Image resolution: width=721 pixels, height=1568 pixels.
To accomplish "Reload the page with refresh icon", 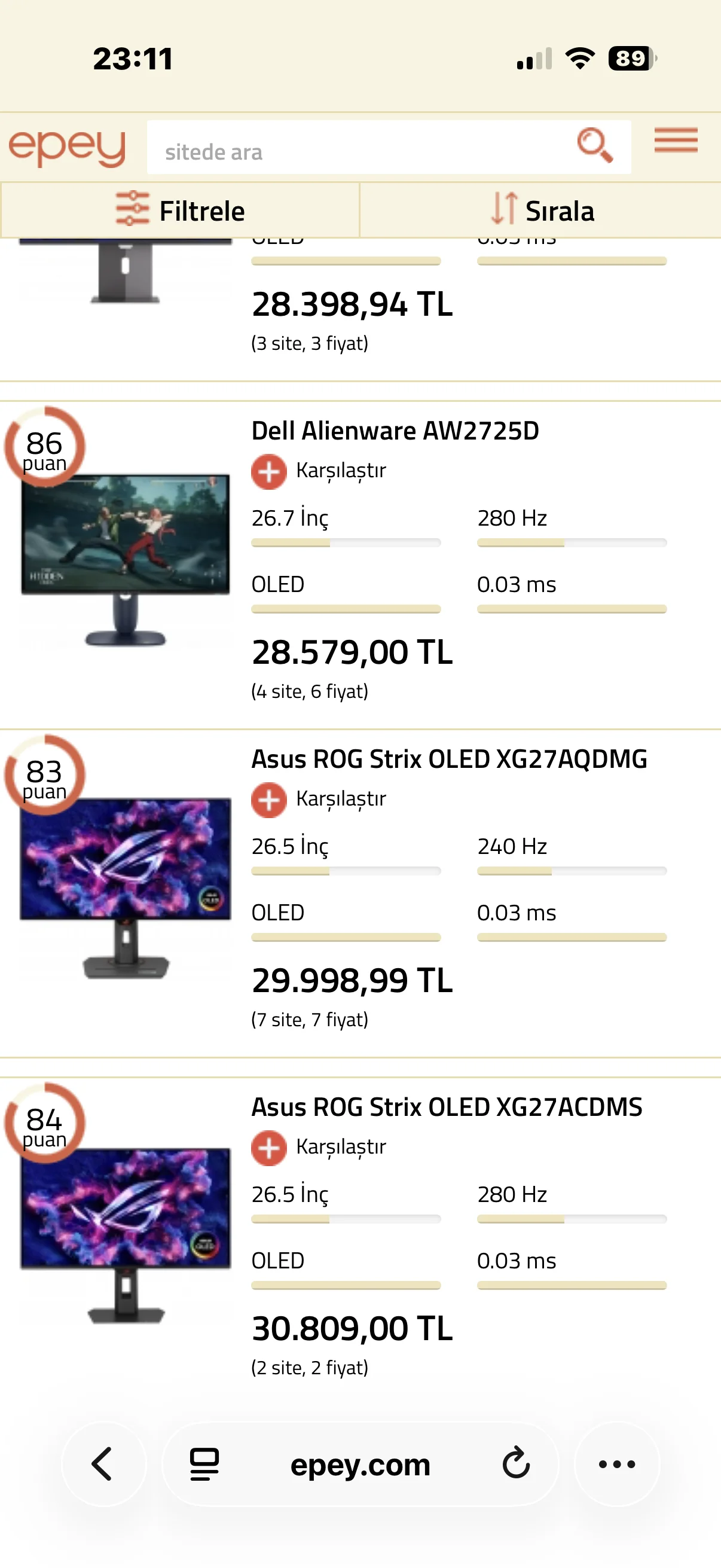I will (x=516, y=1463).
